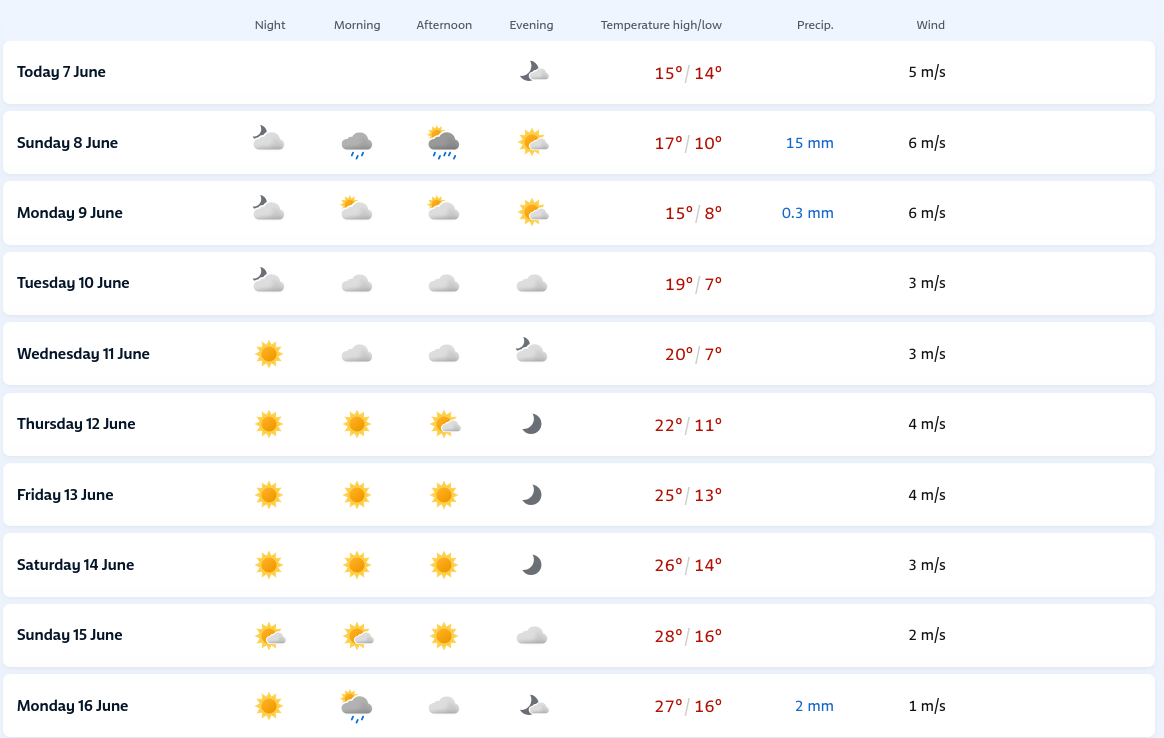The image size is (1164, 738).
Task: Click Sunday 8 June afternoon showers icon
Action: click(x=444, y=143)
